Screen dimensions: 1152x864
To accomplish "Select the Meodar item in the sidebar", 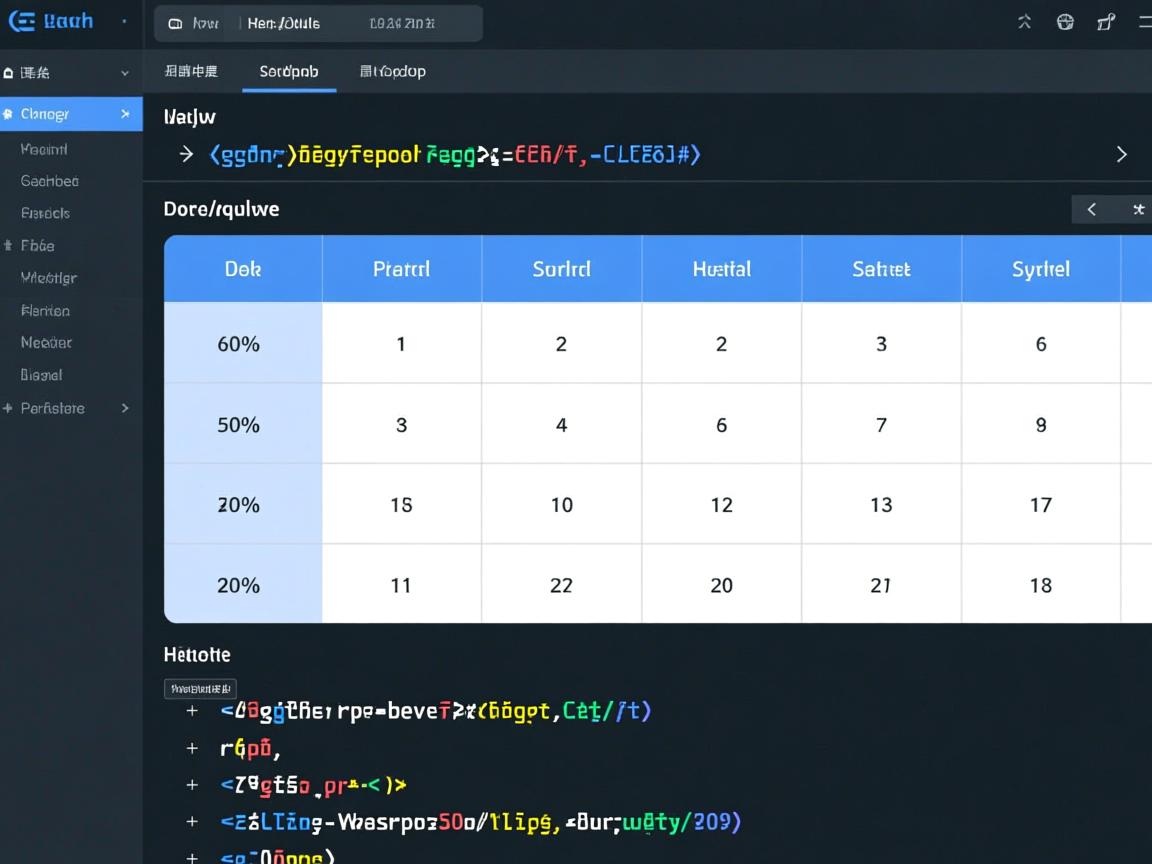I will tap(46, 342).
